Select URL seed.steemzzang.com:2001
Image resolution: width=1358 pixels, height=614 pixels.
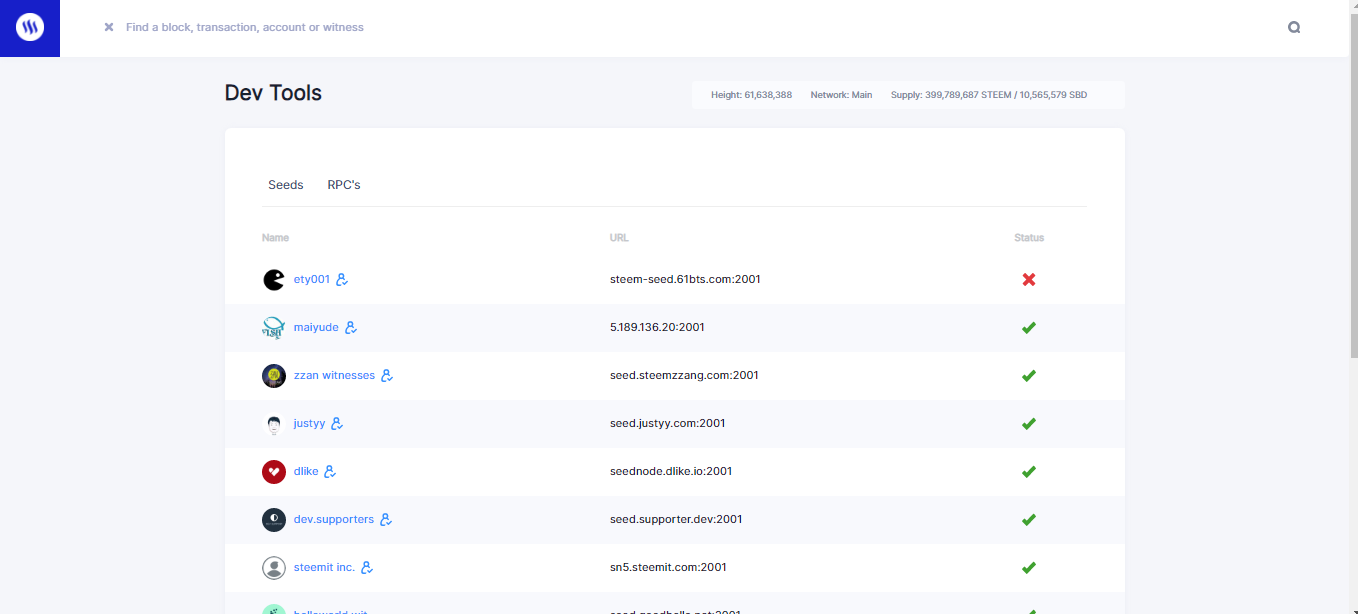[x=684, y=376]
